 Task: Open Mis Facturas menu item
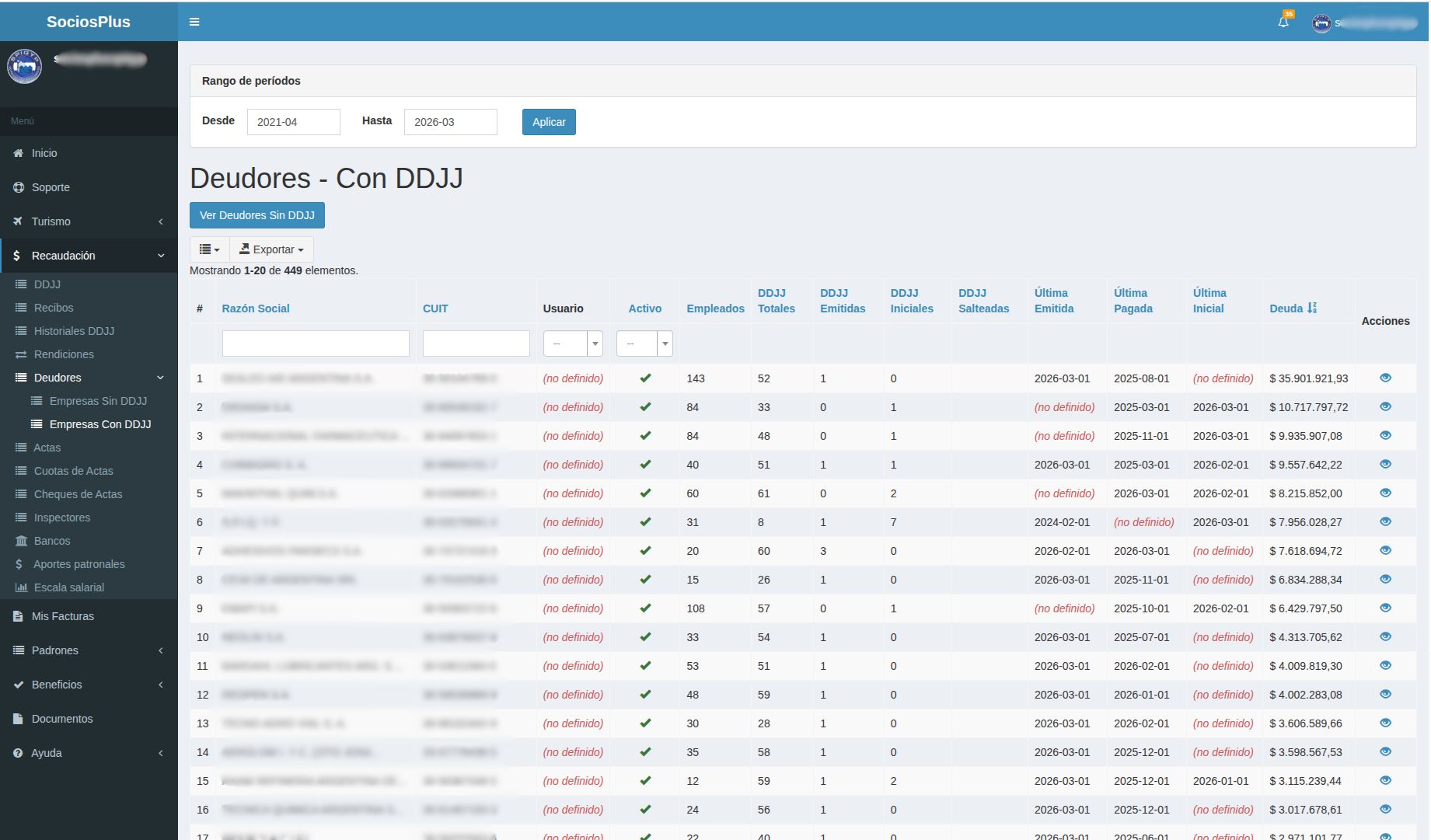62,616
